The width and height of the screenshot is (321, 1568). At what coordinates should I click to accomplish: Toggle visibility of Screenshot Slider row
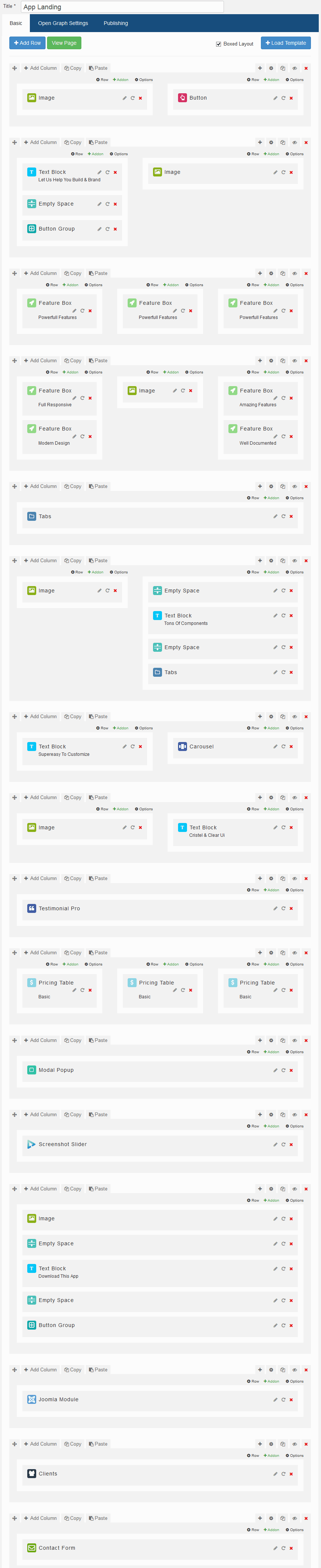[x=295, y=1115]
